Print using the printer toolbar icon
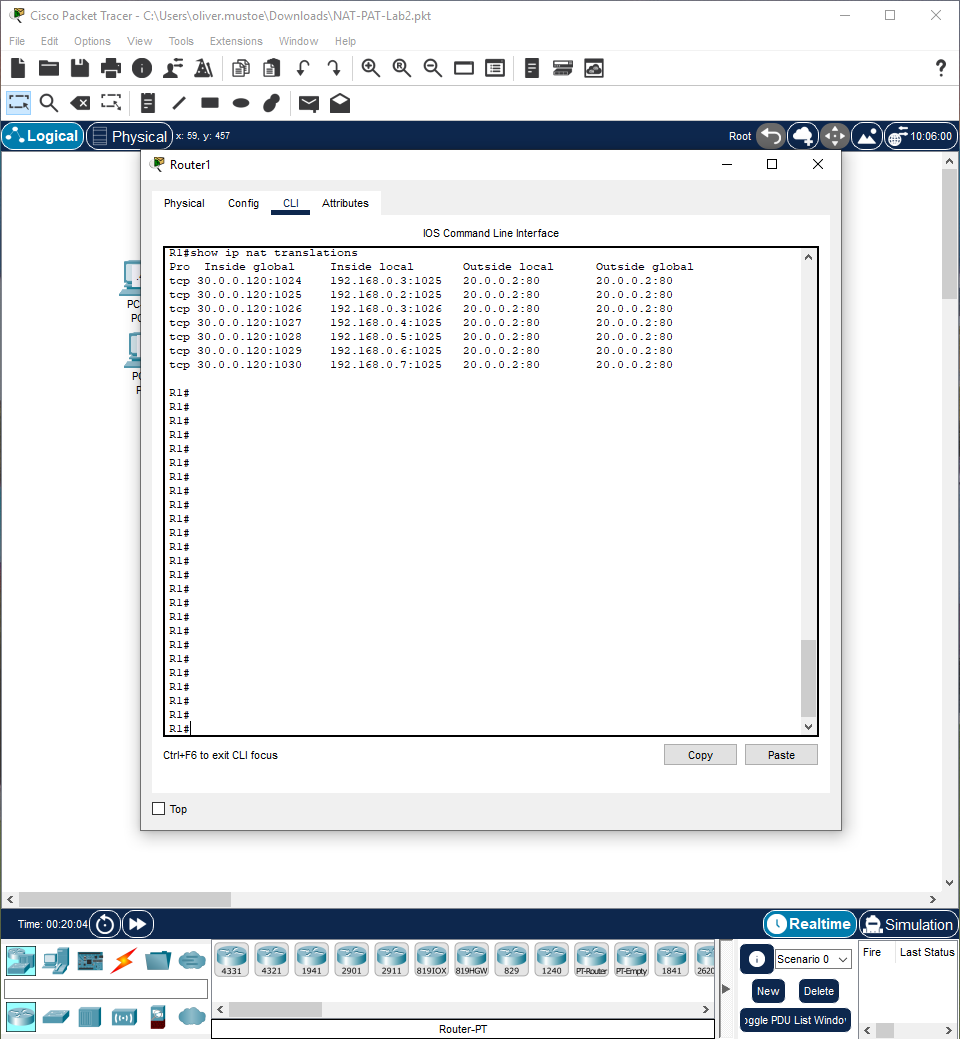This screenshot has height=1039, width=960. (x=111, y=68)
